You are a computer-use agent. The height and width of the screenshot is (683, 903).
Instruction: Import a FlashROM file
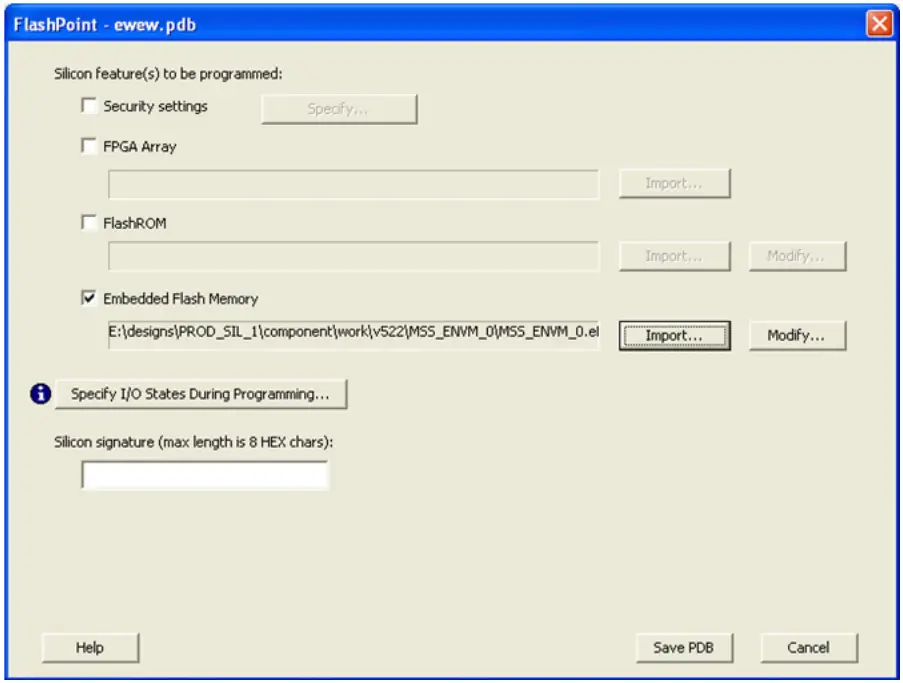674,256
